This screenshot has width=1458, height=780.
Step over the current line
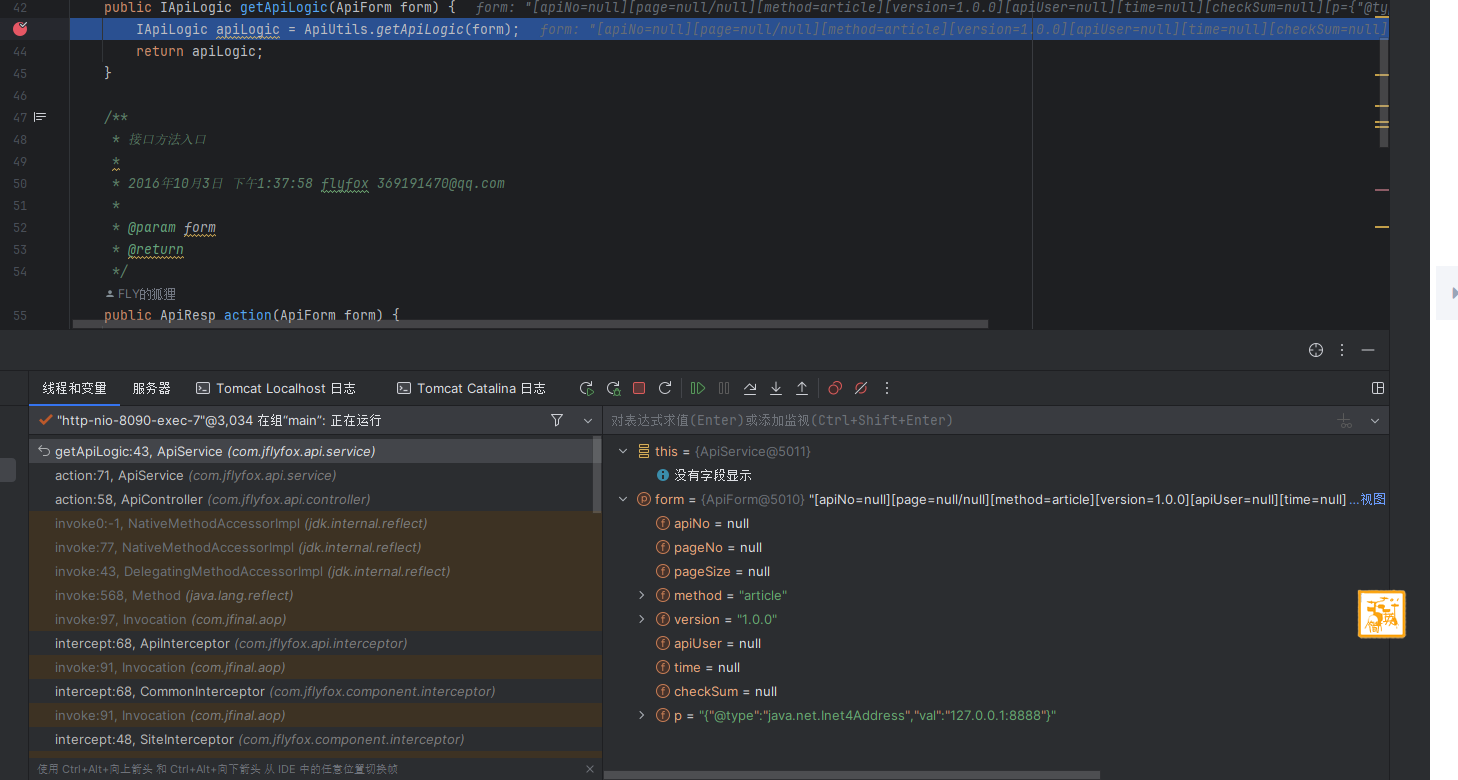750,388
